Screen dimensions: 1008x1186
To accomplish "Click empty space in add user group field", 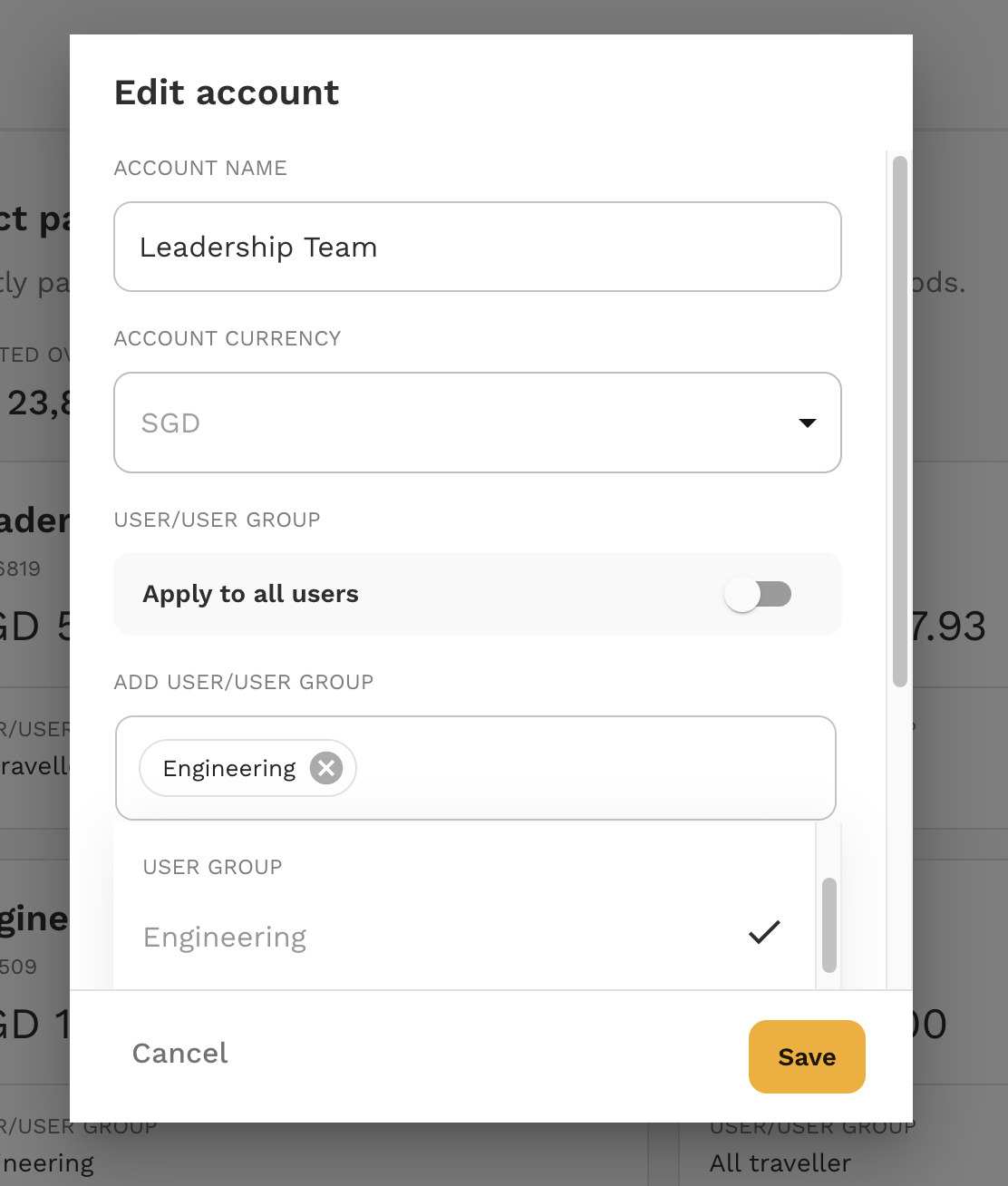I will [594, 768].
